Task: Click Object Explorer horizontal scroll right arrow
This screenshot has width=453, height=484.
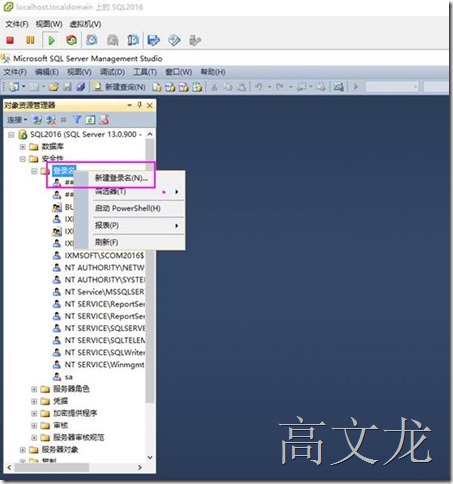Action: [x=140, y=468]
